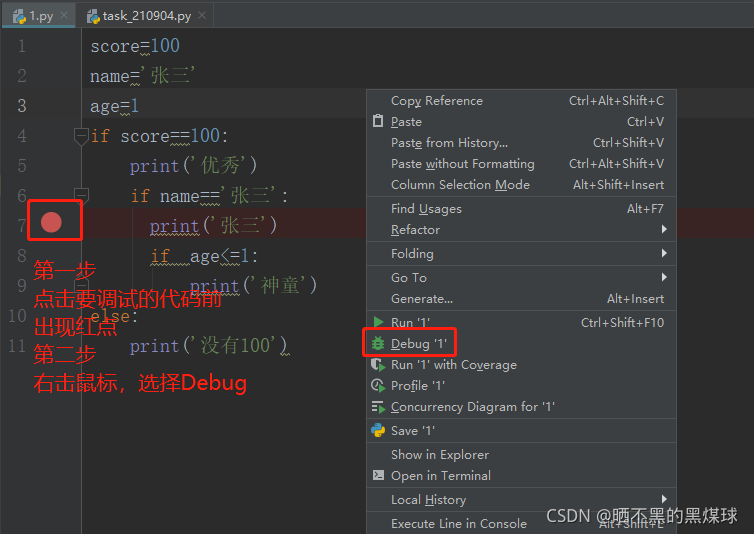The height and width of the screenshot is (534, 754).
Task: Click the Python logo icon beside Save '1'
Action: point(378,430)
